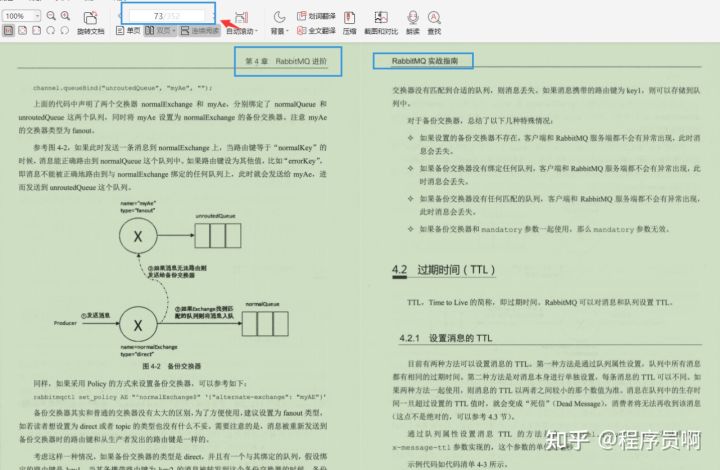Viewport: 720px width, 470px height.
Task: Click the 朗读 read aloud microphone icon
Action: pos(413,18)
